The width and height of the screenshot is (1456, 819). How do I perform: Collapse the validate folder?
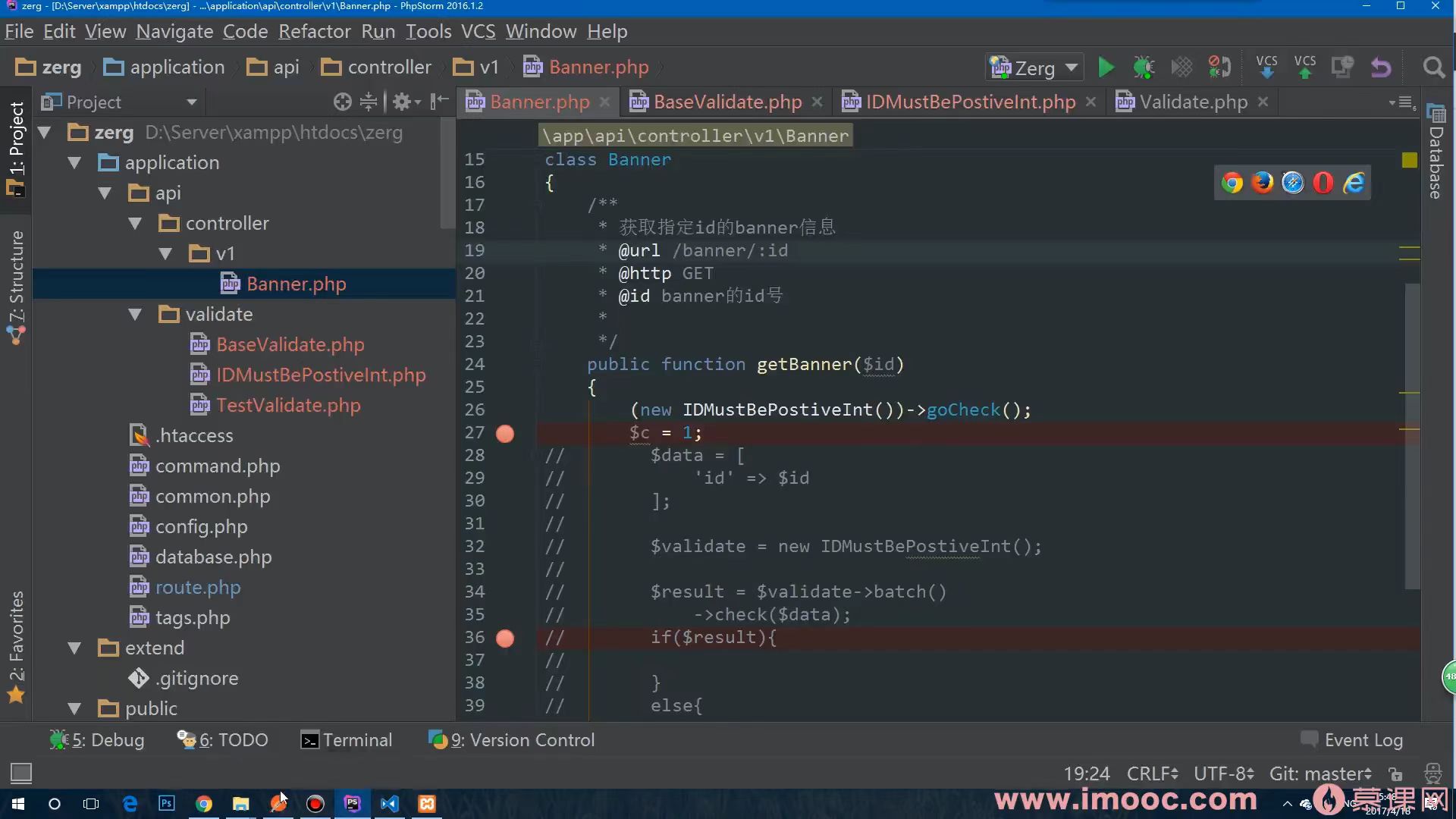tap(135, 315)
